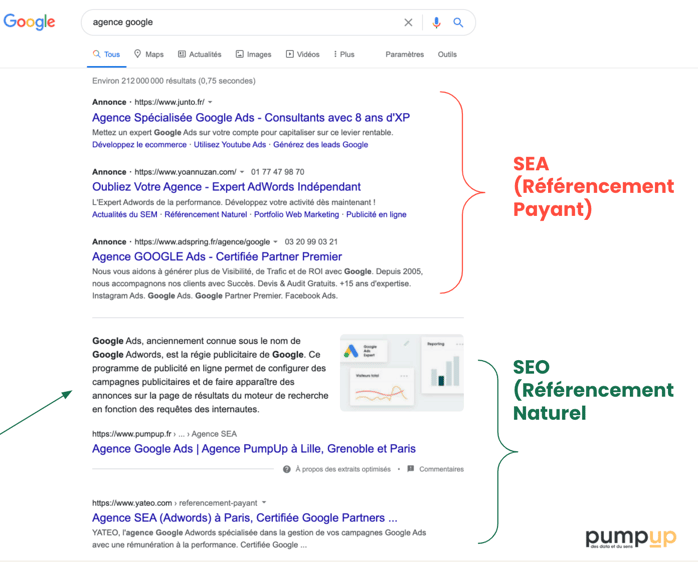Clear the search box with the X icon
The height and width of the screenshot is (562, 698).
pyautogui.click(x=408, y=22)
